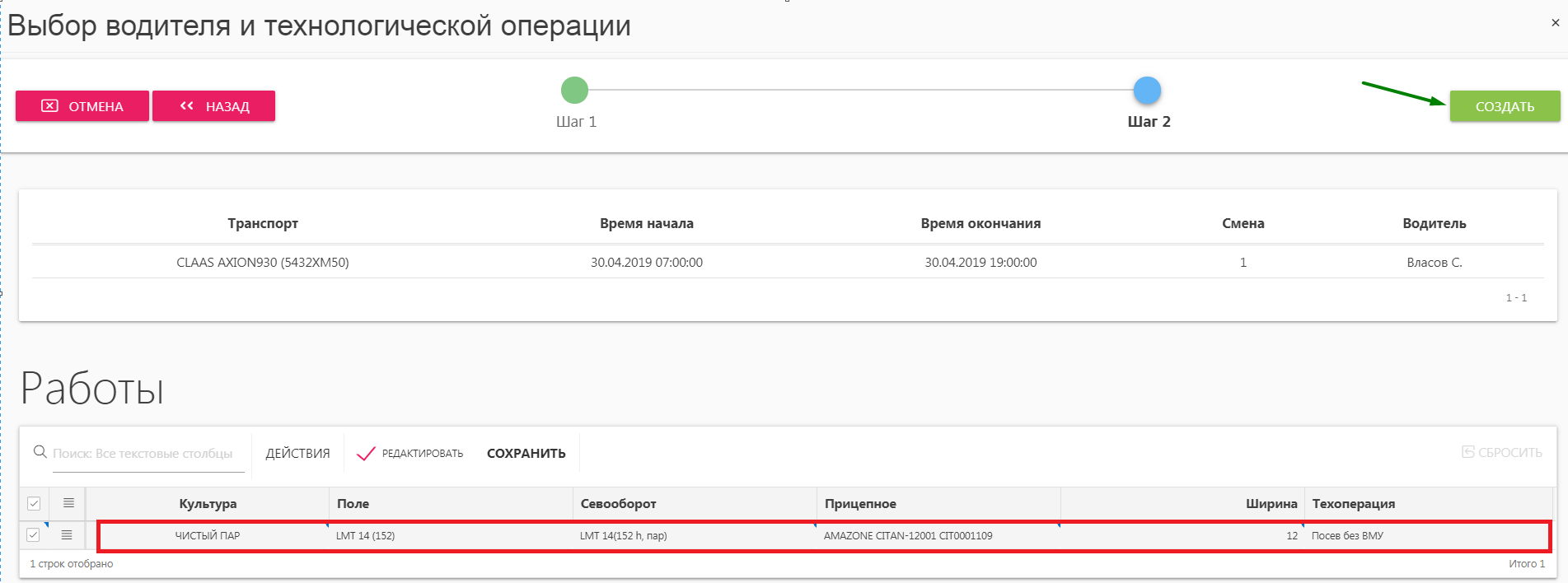Click the search magnifier icon

(40, 452)
